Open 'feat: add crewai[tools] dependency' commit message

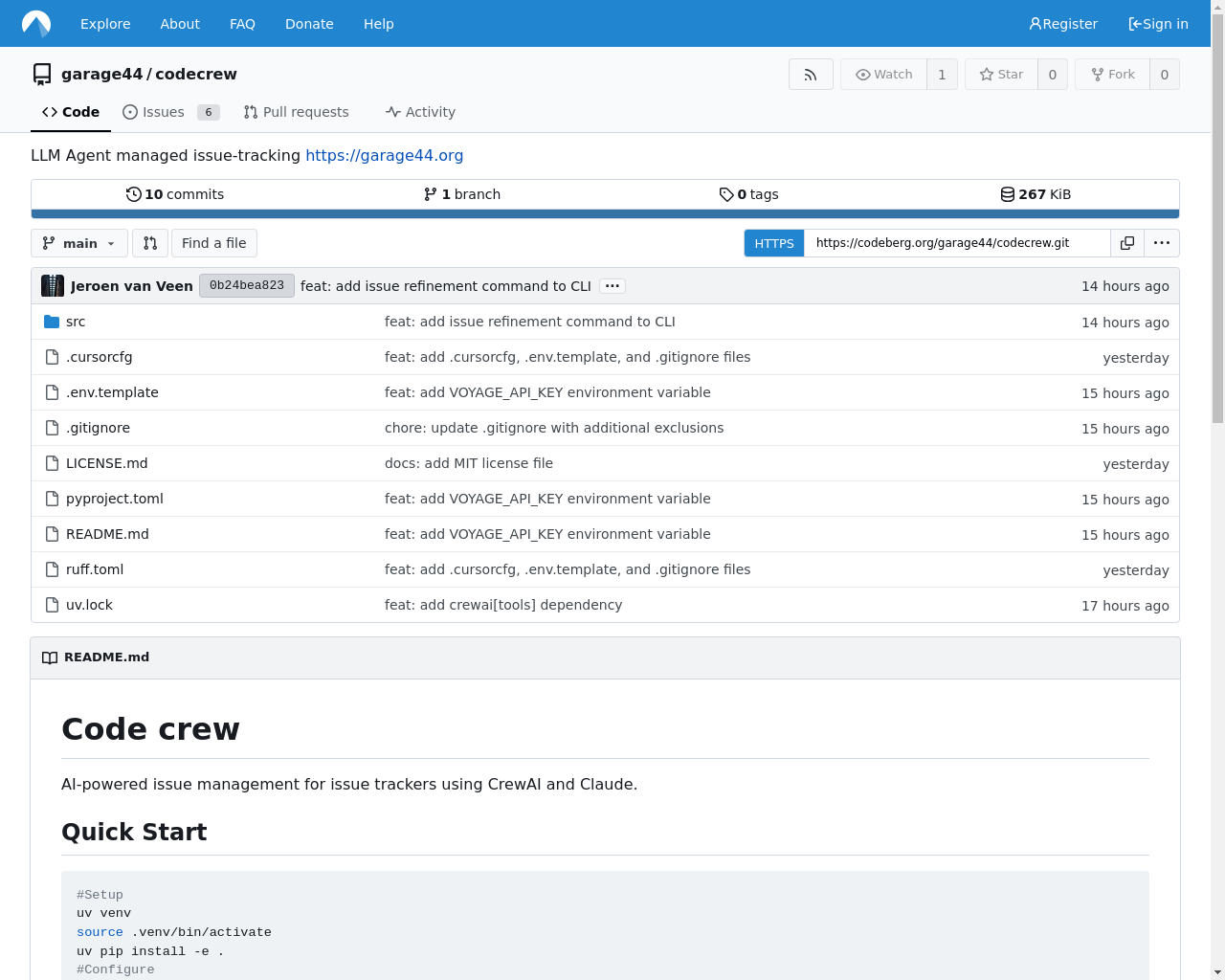(503, 605)
